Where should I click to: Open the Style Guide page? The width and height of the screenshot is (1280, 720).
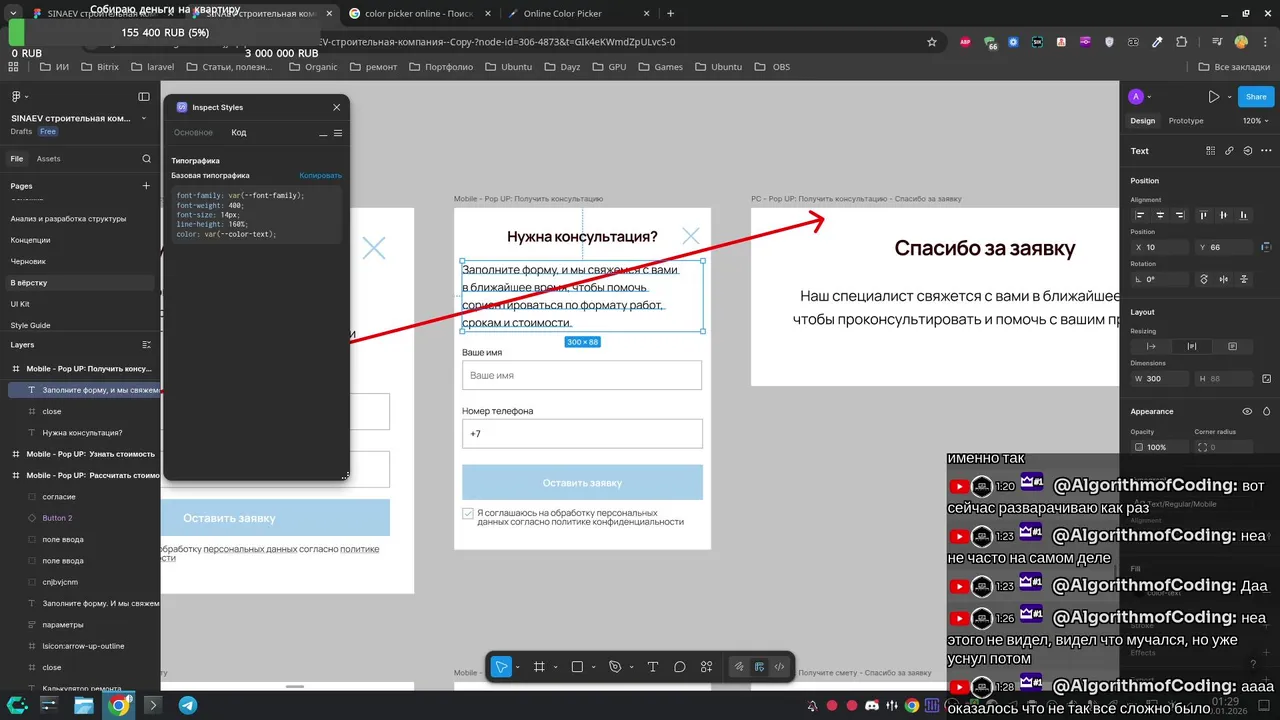pyautogui.click(x=30, y=325)
